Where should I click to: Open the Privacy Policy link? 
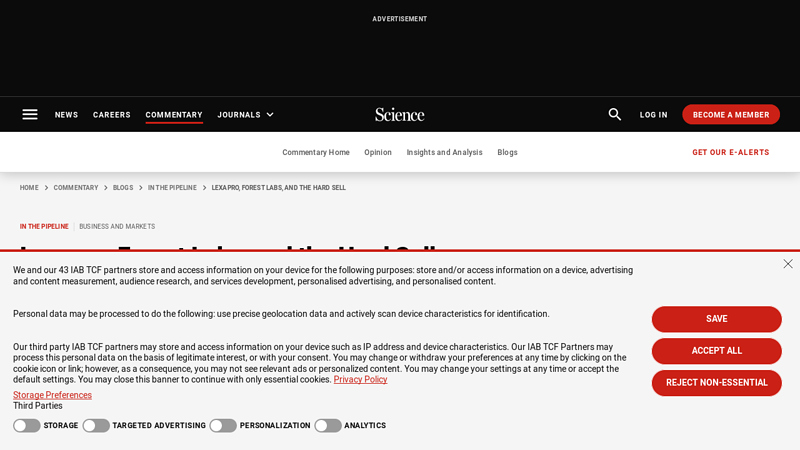coord(360,379)
